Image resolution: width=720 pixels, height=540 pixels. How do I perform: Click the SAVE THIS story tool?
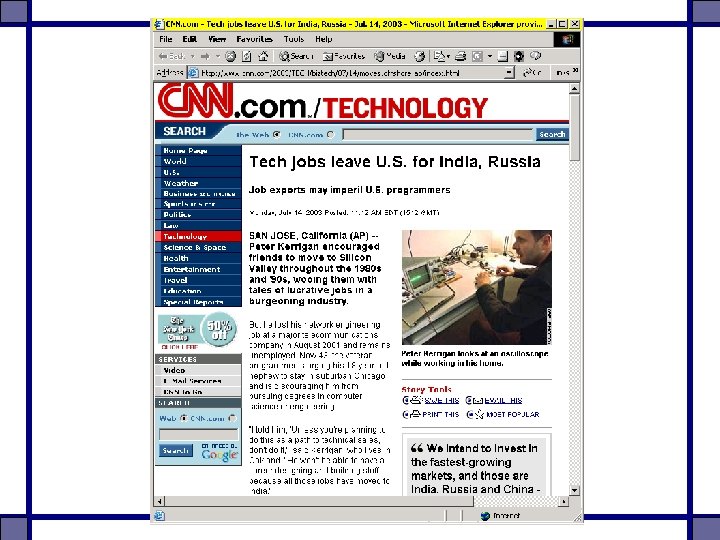430,400
